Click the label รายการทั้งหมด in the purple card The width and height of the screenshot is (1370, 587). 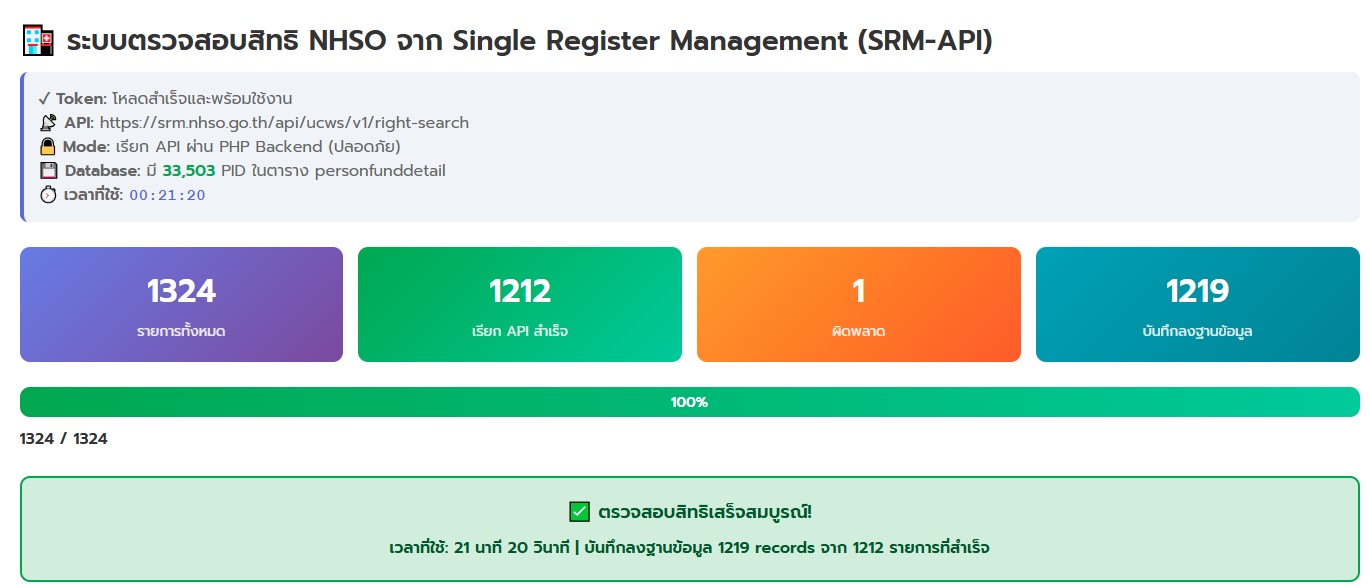(x=181, y=331)
